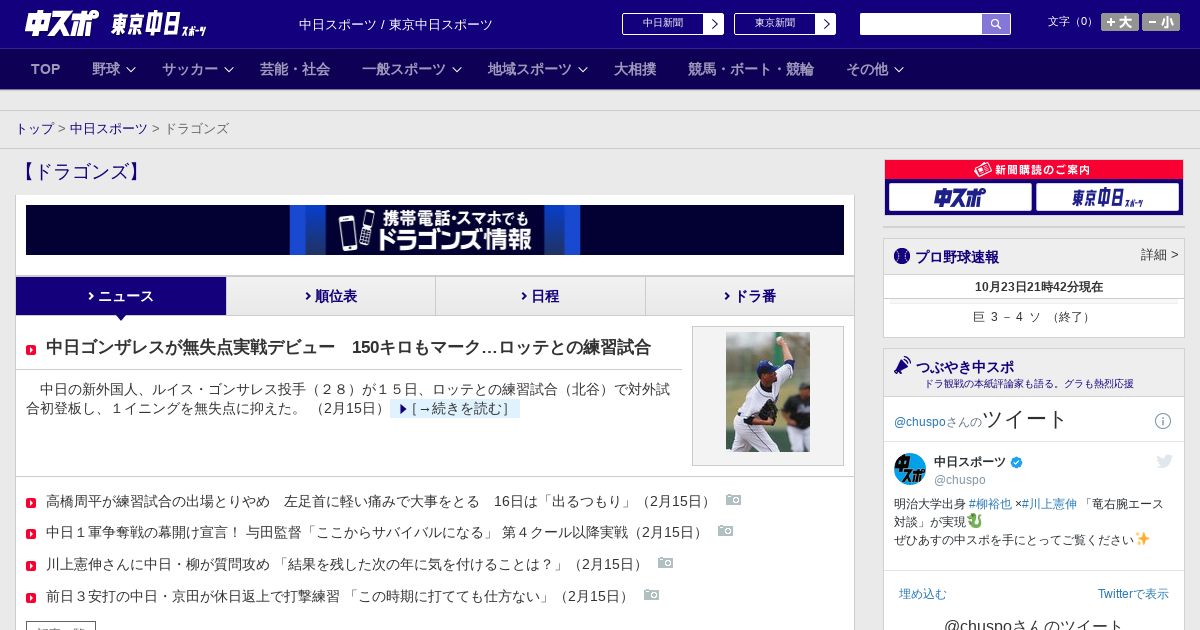
Task: Increase text size with +大
Action: point(1120,22)
